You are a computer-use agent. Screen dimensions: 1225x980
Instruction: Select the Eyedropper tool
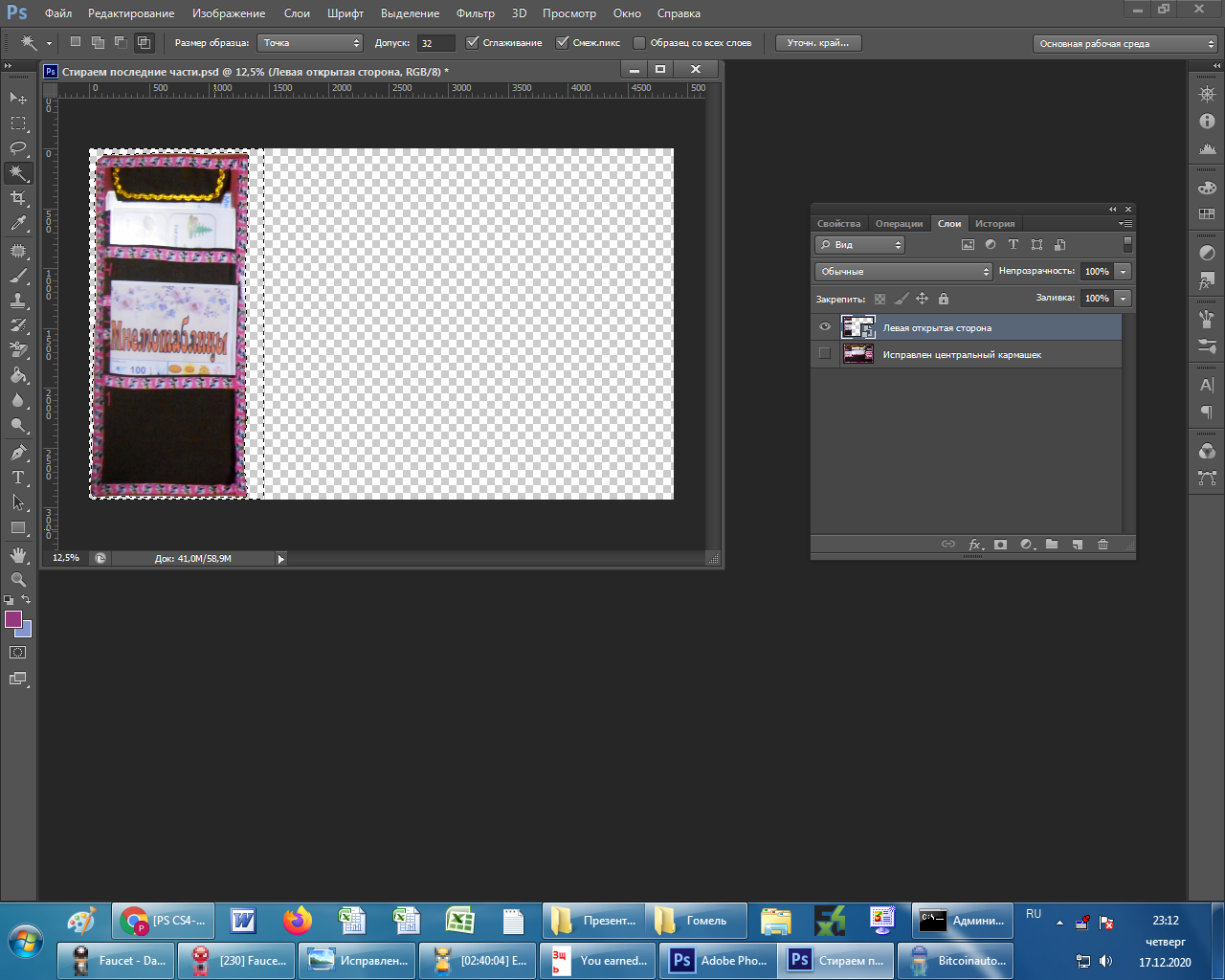point(18,224)
